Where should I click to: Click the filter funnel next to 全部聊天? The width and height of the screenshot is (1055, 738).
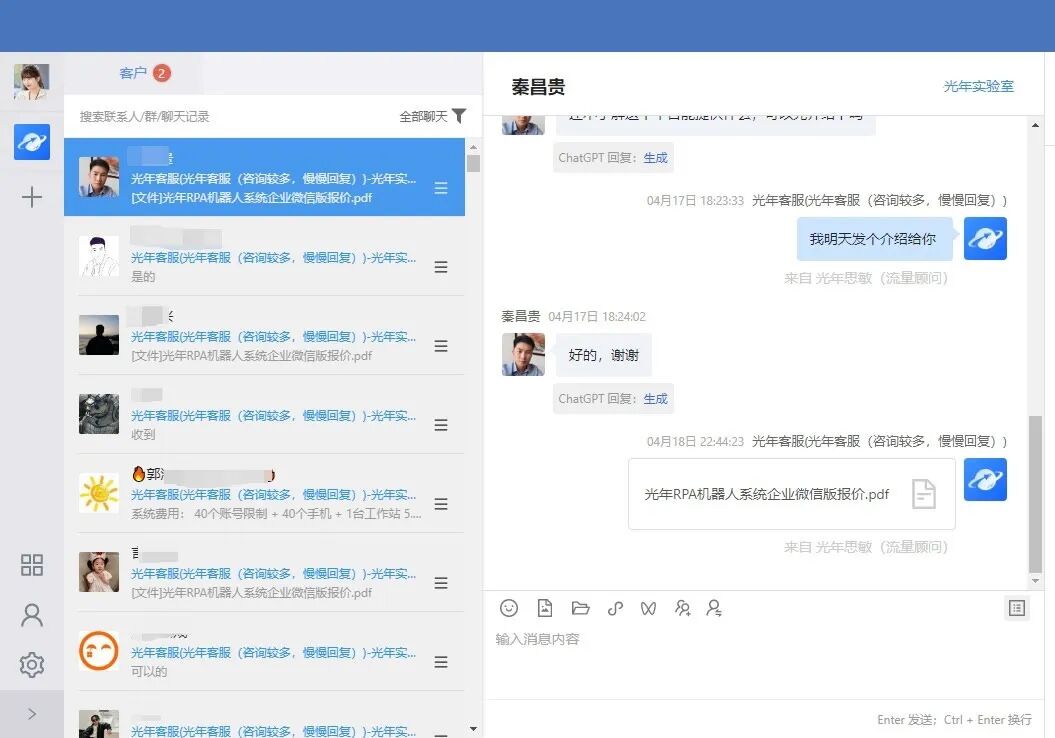(459, 116)
